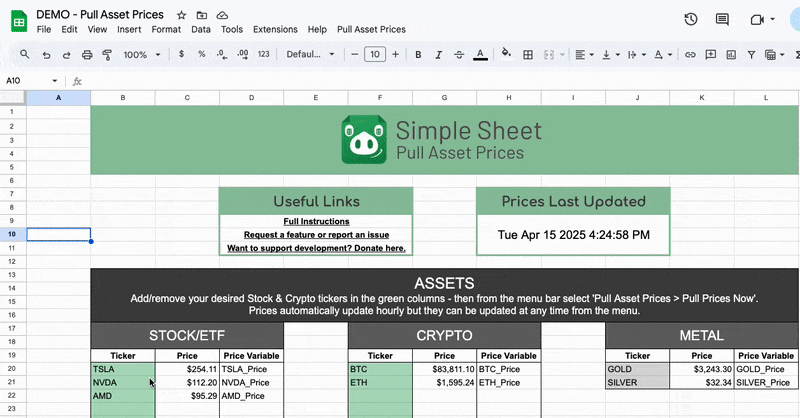Open the Data menu

[201, 30]
